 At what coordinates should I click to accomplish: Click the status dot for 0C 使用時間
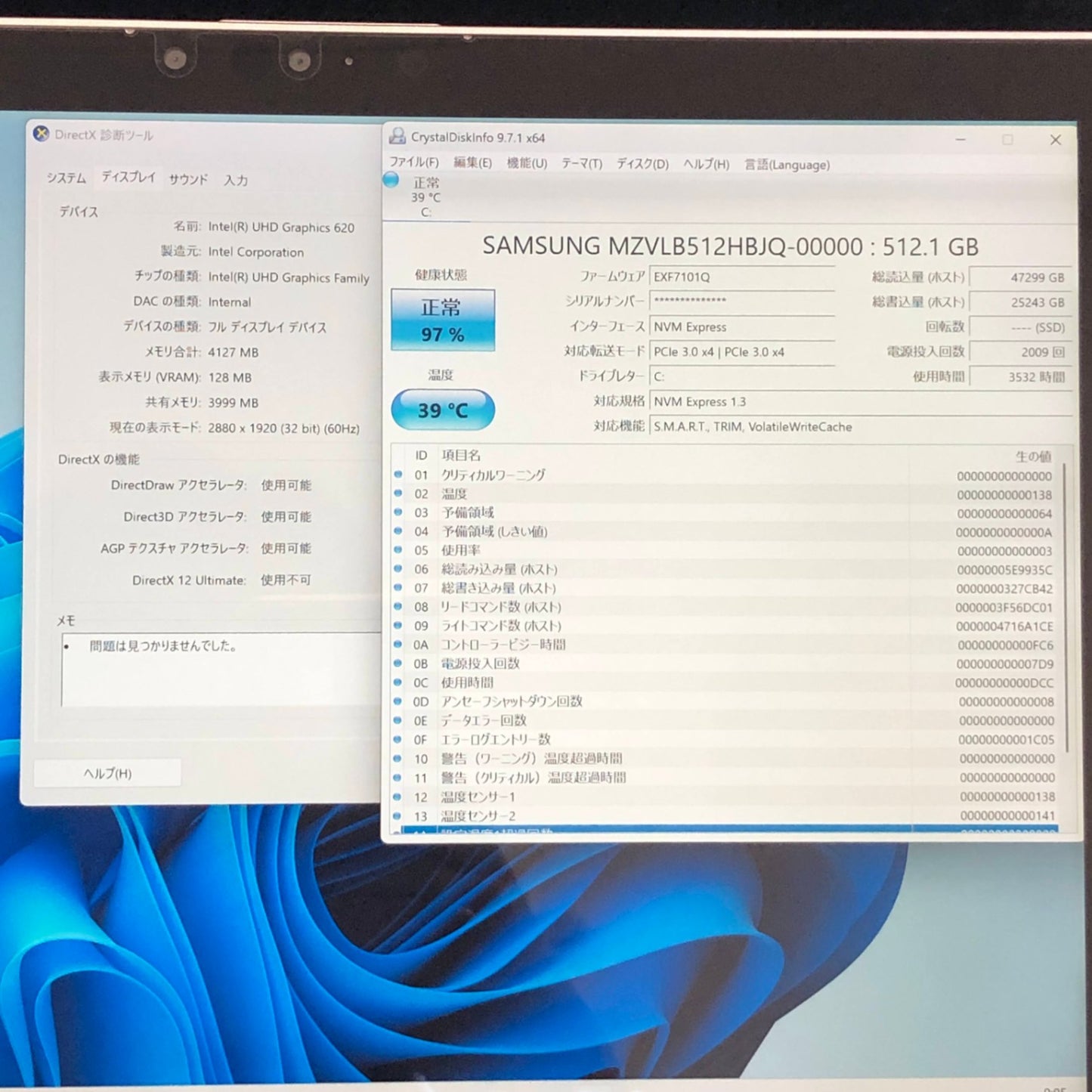[398, 682]
